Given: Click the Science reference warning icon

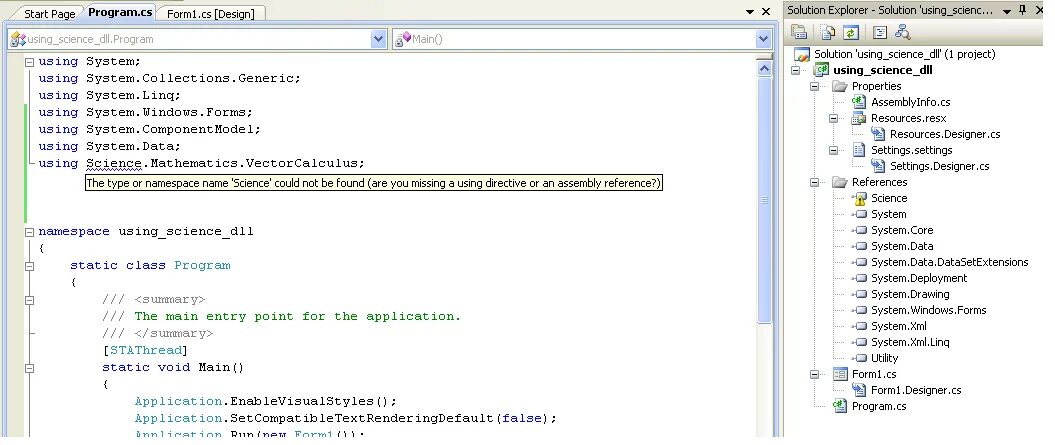Looking at the screenshot, I should [859, 198].
